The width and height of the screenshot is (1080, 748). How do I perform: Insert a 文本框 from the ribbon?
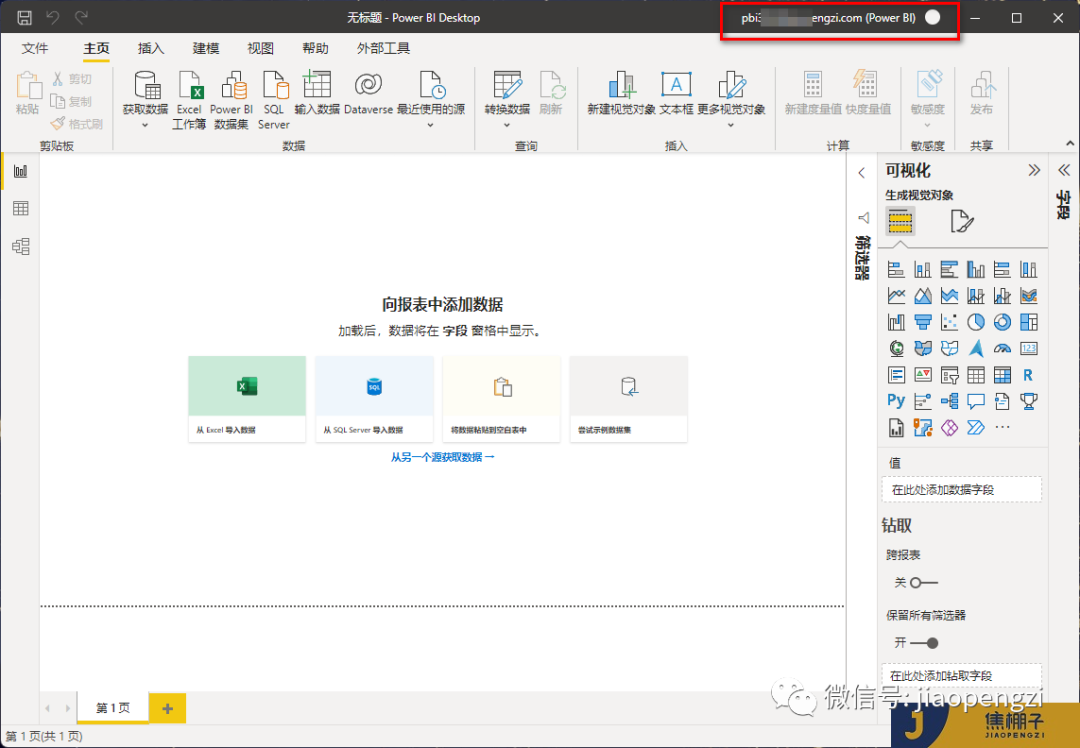pyautogui.click(x=676, y=93)
